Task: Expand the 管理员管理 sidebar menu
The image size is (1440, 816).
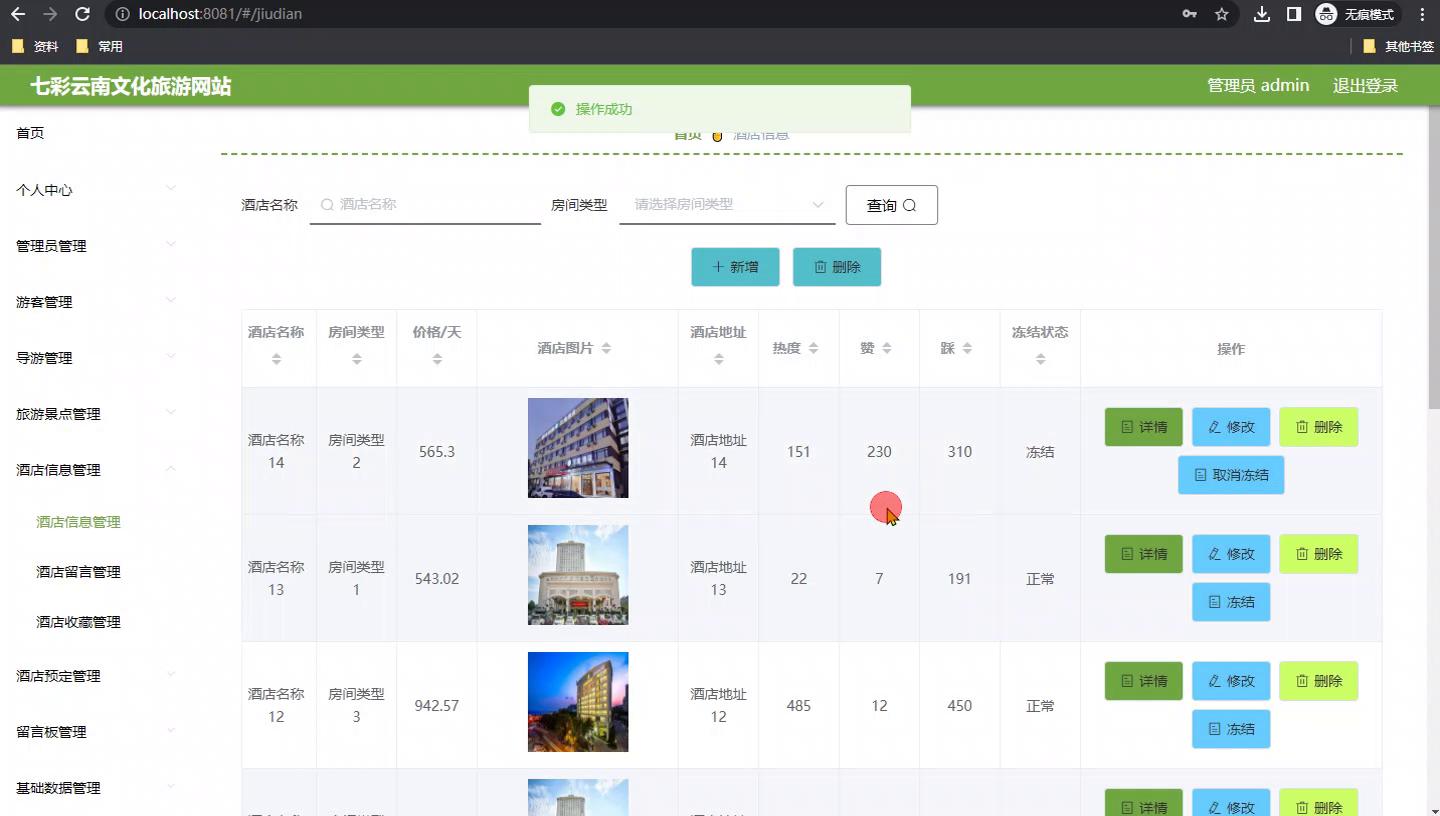Action: pos(97,246)
